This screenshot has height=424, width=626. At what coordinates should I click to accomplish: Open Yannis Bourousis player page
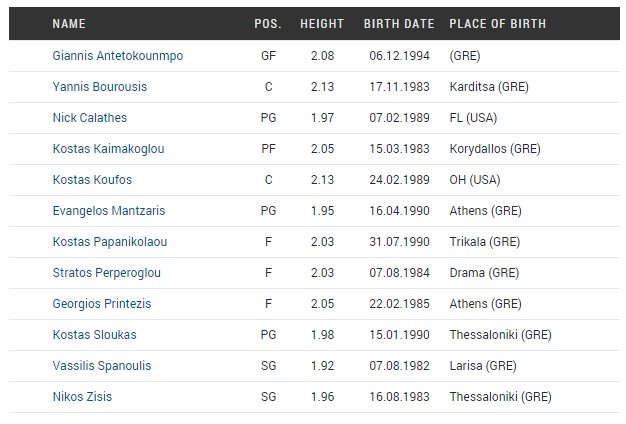(x=100, y=87)
